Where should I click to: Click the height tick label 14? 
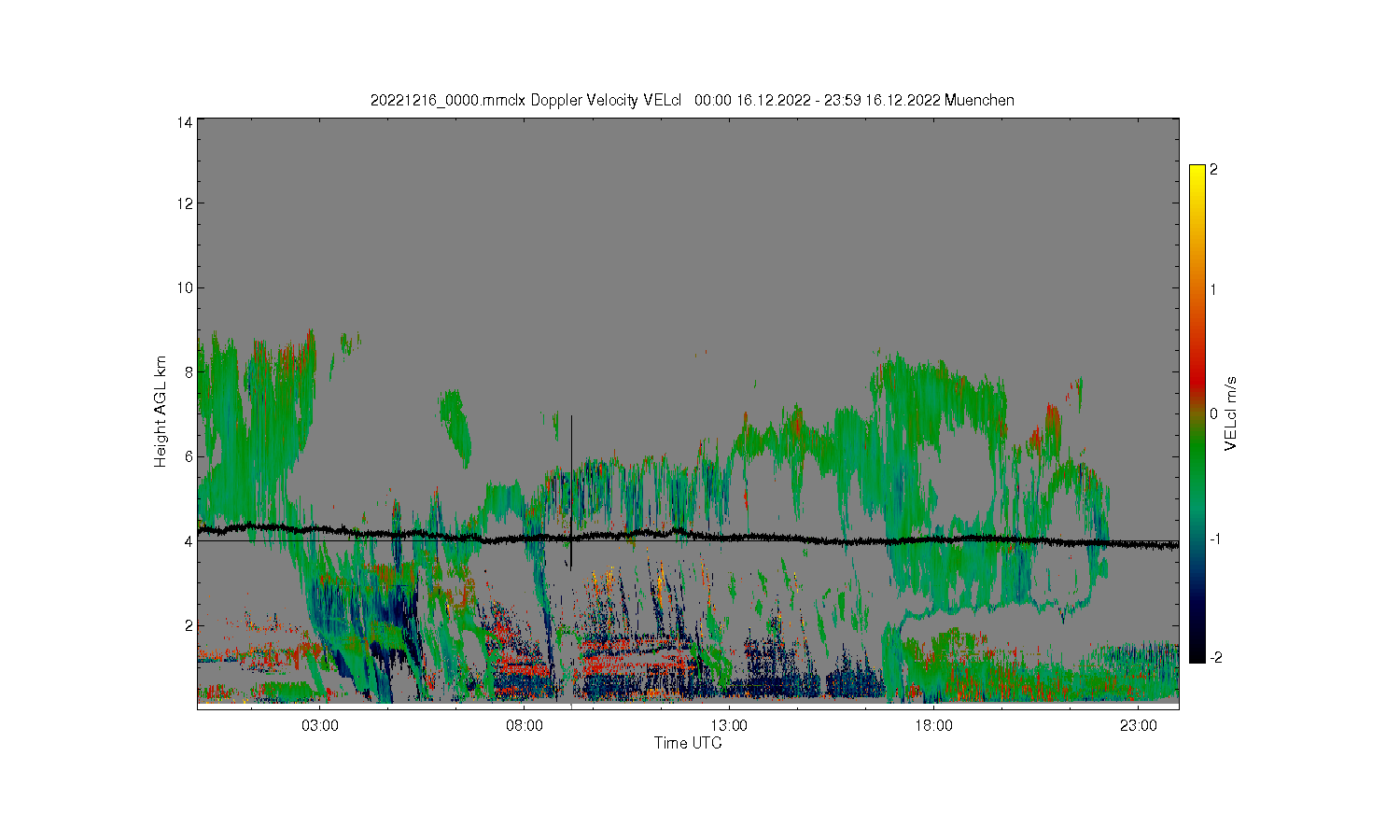(x=185, y=122)
